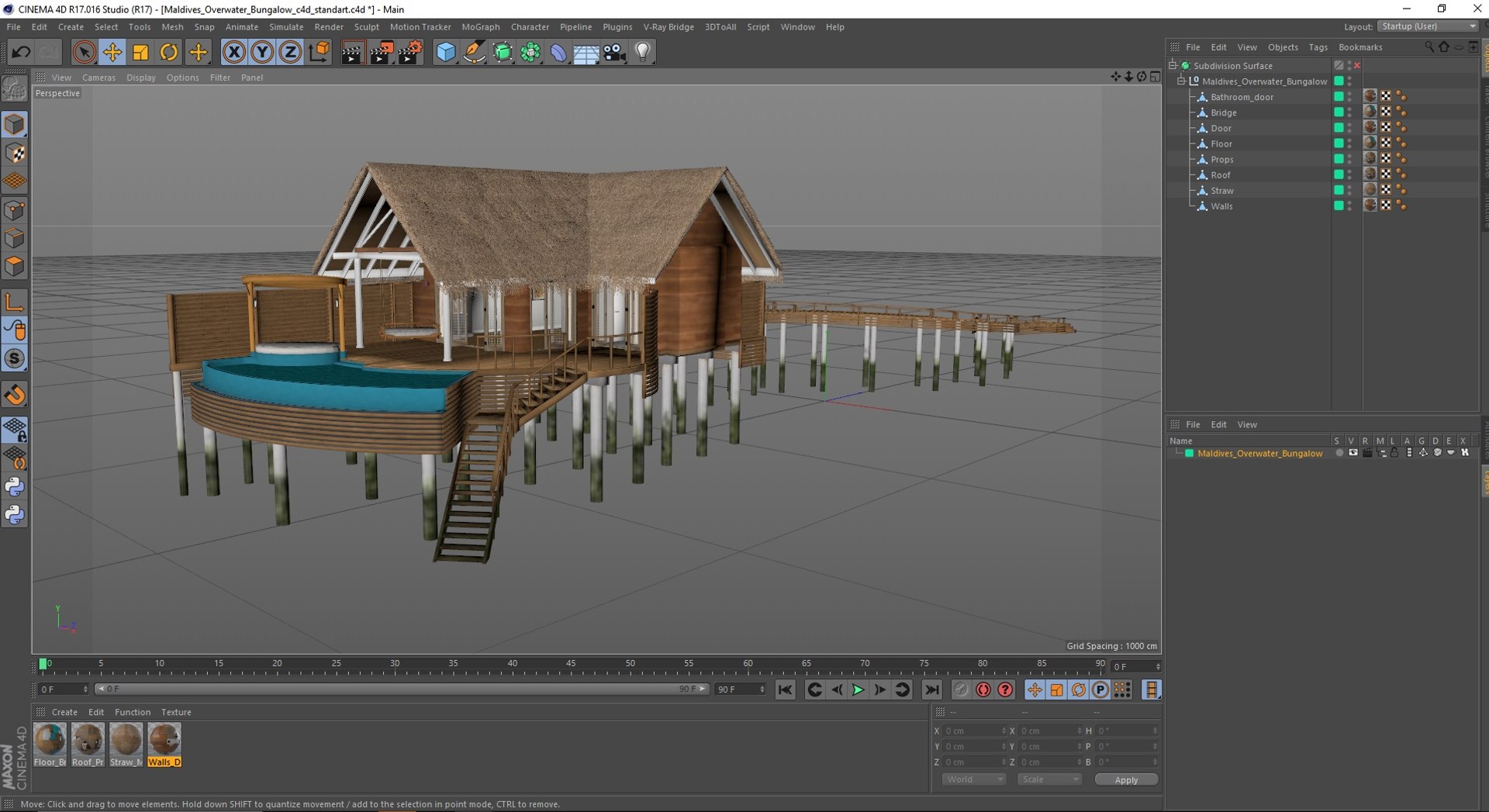Select the Straw object in tree
This screenshot has width=1489, height=812.
(x=1222, y=191)
